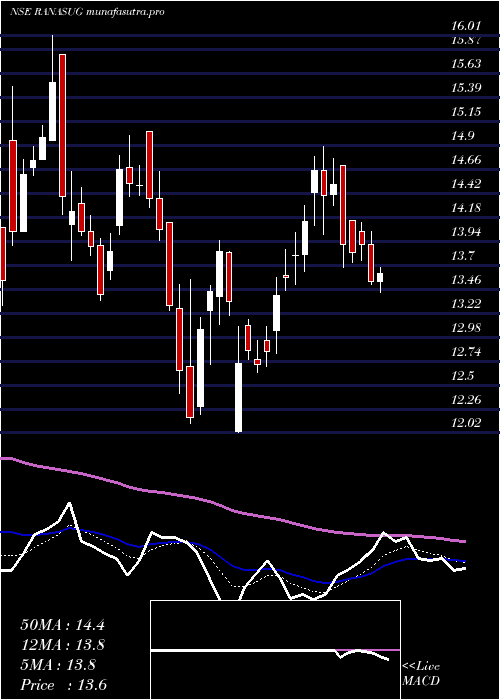Select the 15.39 price axis label
The width and height of the screenshot is (500, 700).
[x=466, y=87]
